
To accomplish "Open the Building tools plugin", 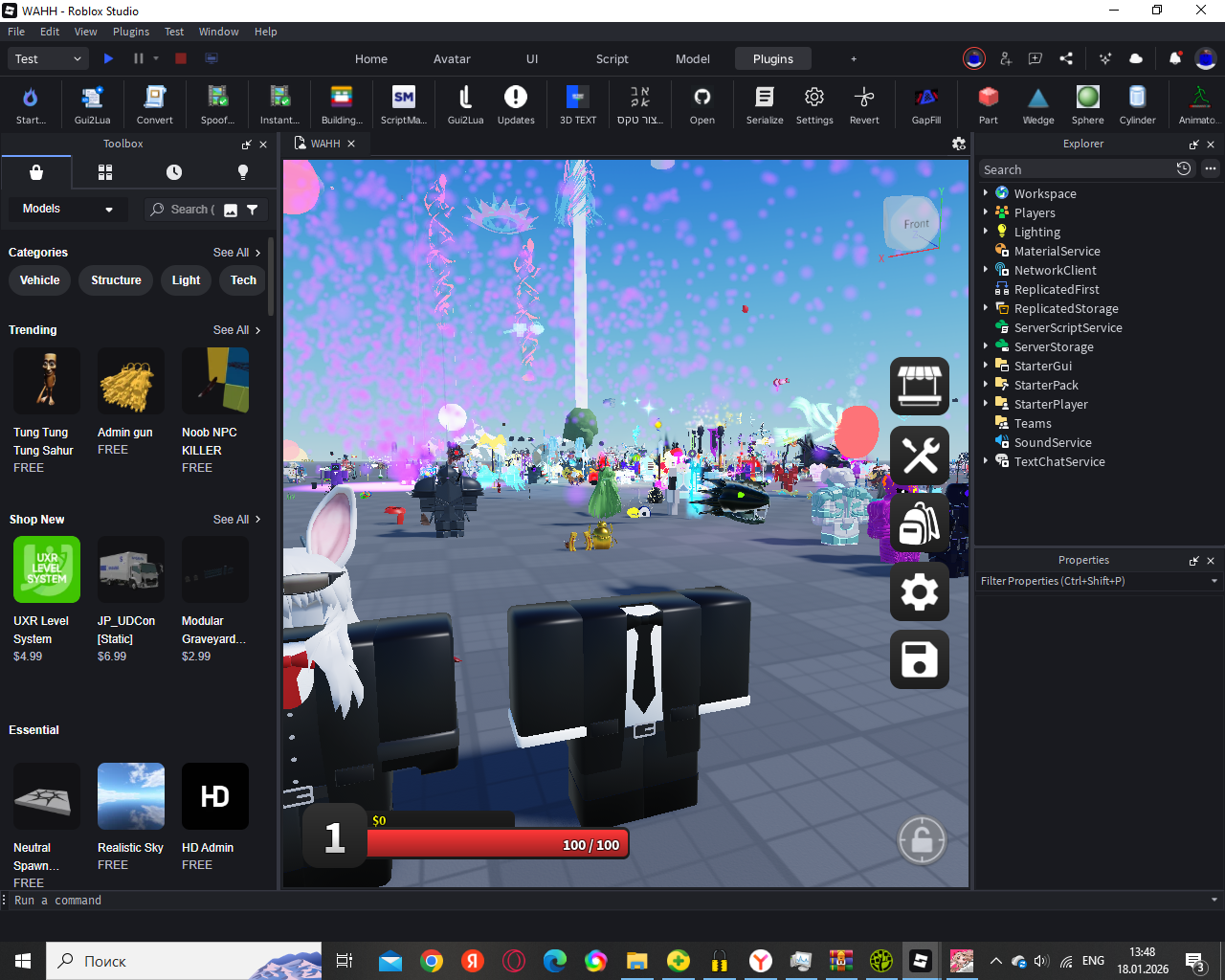I will click(x=342, y=104).
